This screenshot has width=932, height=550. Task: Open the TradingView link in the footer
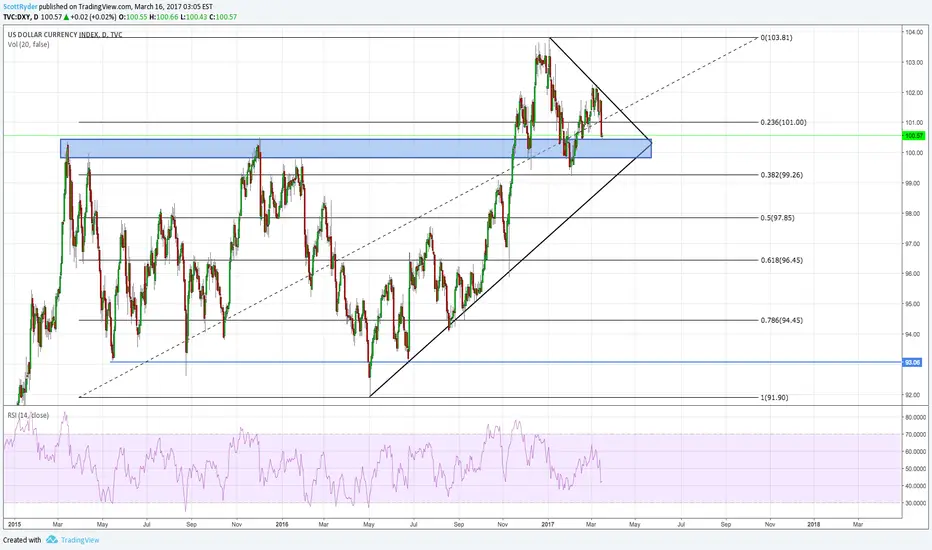tap(80, 540)
